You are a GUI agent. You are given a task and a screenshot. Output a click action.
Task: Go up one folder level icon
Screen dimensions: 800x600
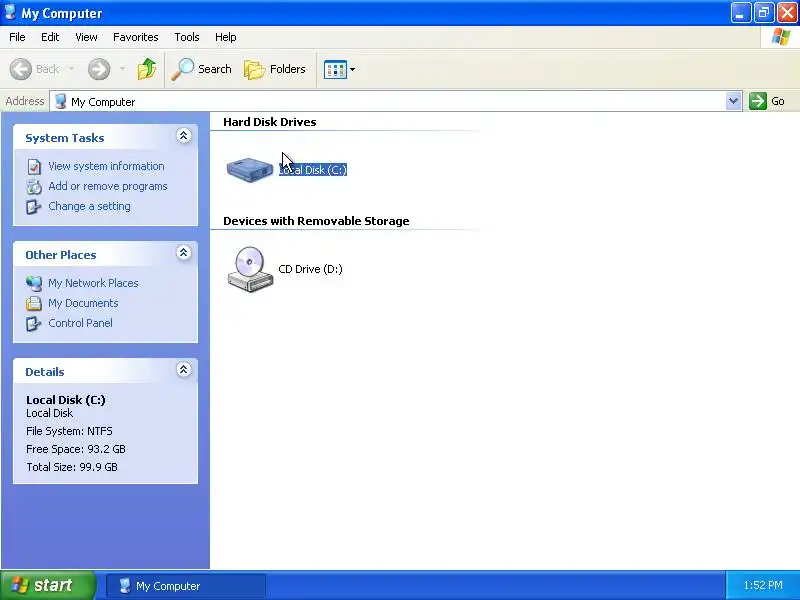(x=147, y=69)
